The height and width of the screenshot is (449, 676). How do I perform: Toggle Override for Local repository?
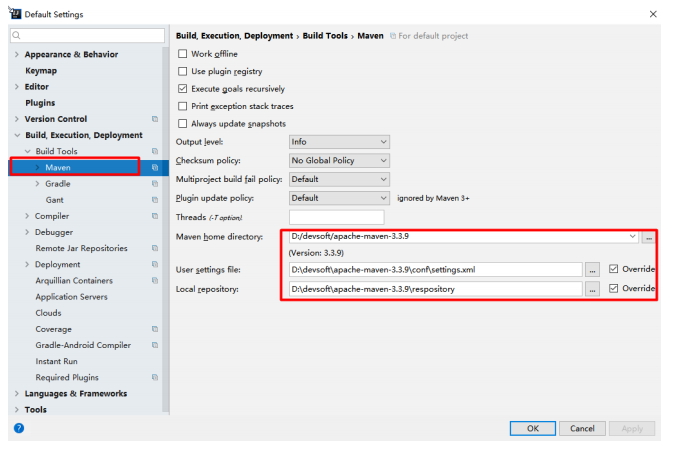click(613, 288)
